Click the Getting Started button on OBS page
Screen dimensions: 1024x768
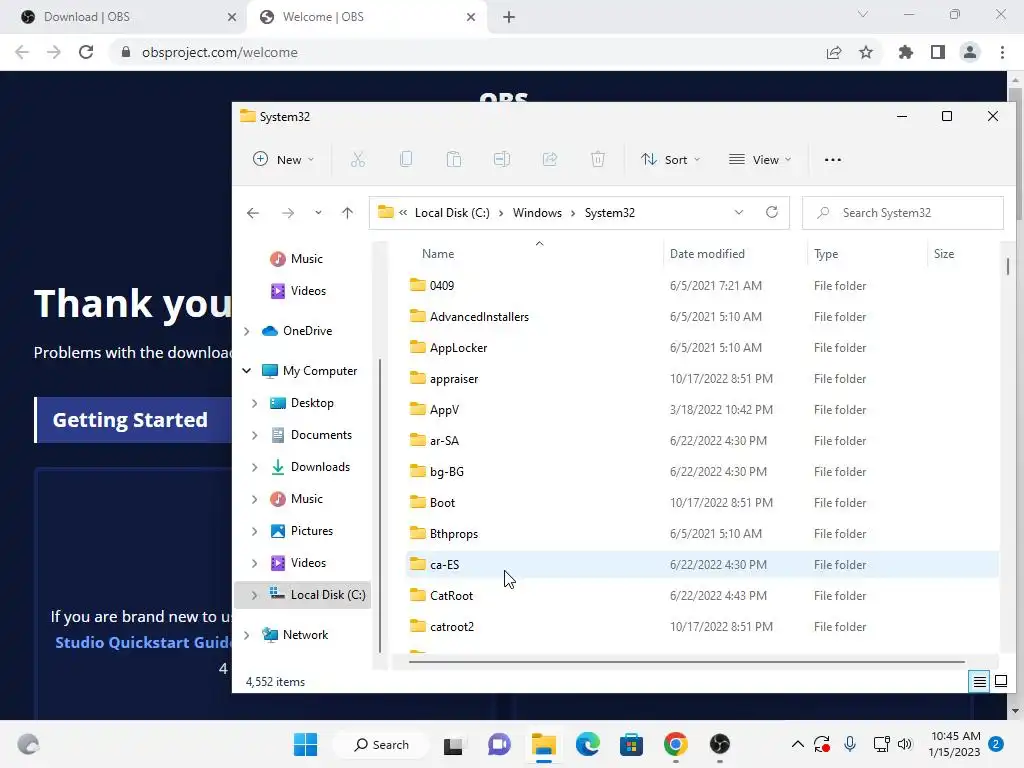click(133, 420)
